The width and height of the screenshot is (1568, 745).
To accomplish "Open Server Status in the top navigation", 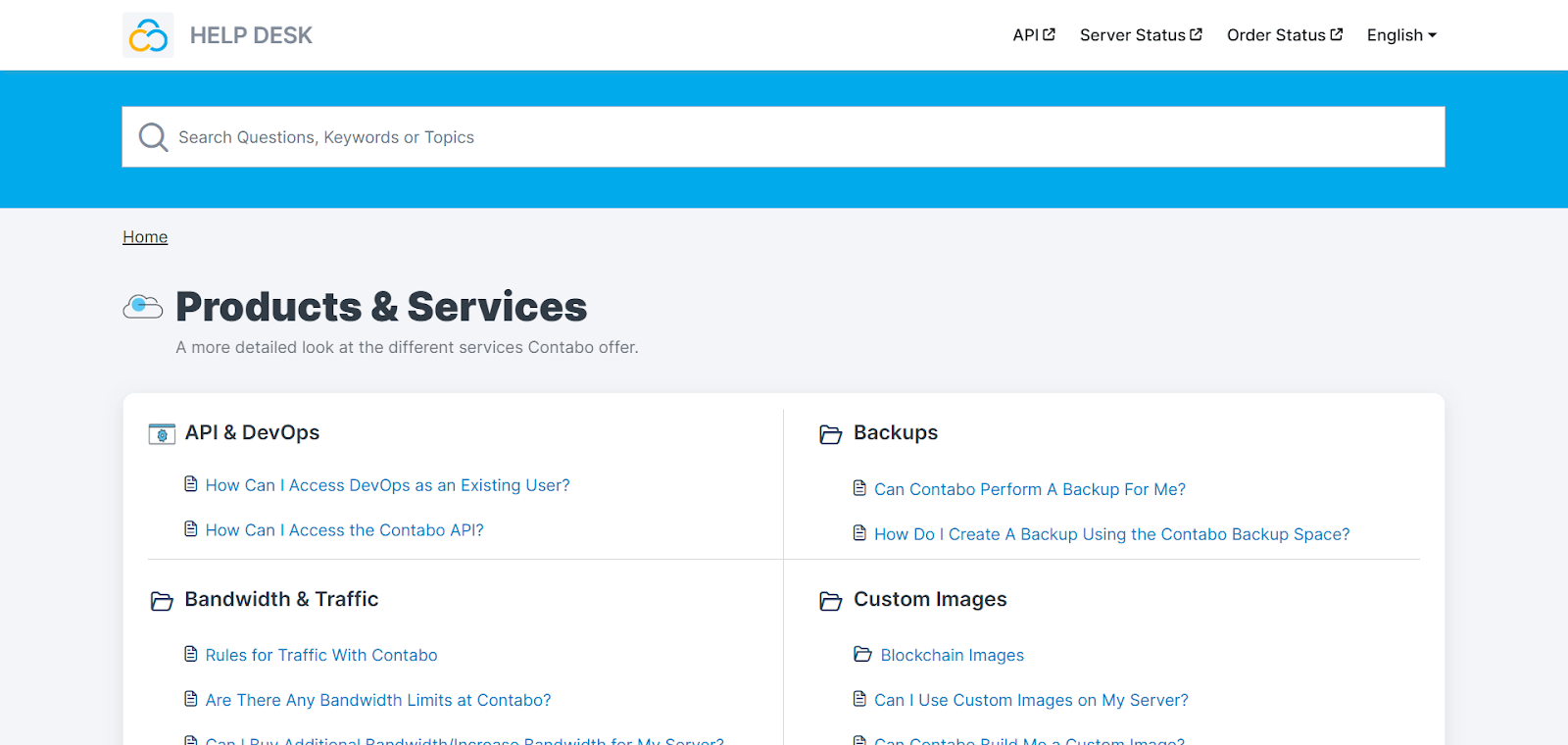I will coord(1141,35).
